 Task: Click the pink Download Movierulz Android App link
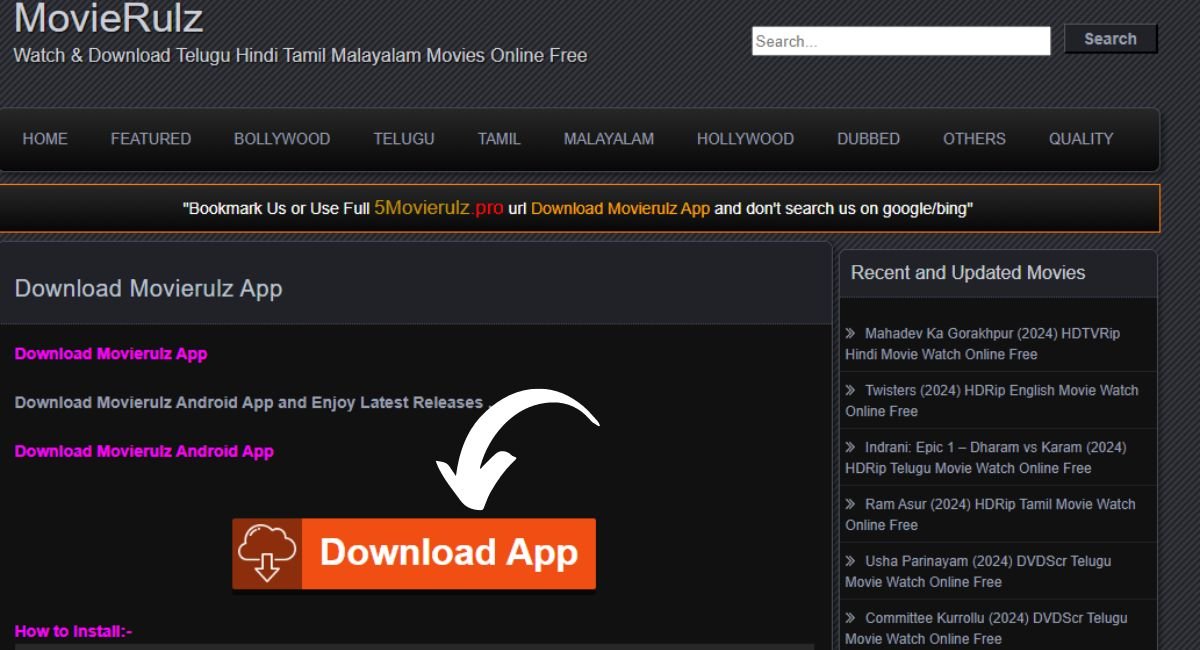(x=144, y=451)
